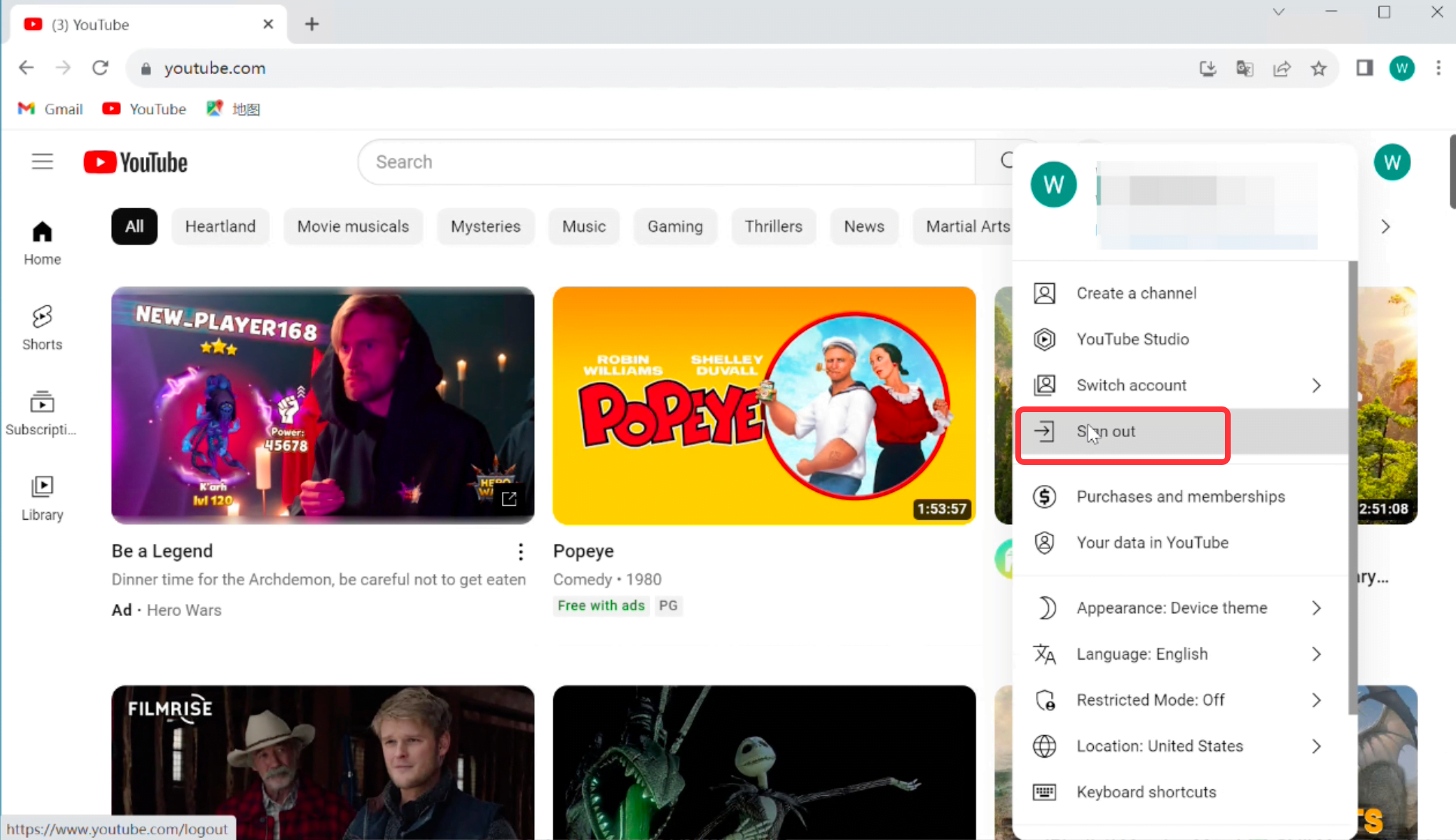Bookmark this tab with the star
This screenshot has height=840, width=1456.
tap(1319, 68)
